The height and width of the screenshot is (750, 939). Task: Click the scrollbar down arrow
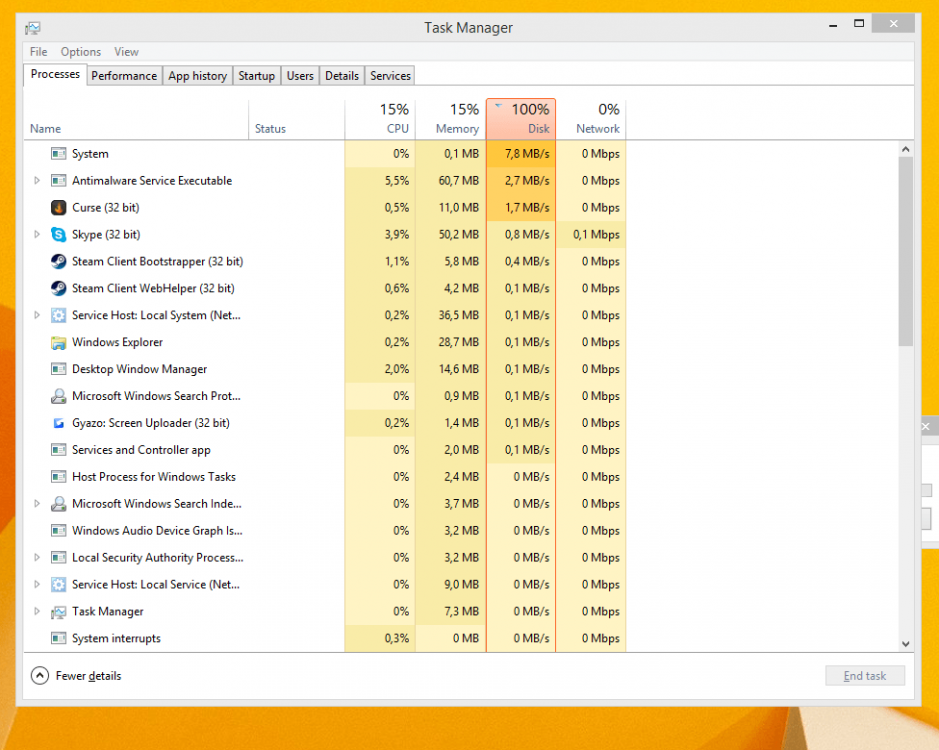pyautogui.click(x=905, y=644)
